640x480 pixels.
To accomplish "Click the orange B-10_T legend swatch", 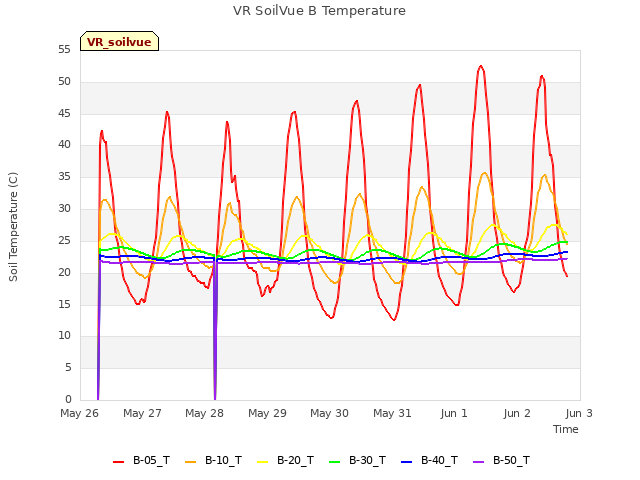I will click(191, 462).
